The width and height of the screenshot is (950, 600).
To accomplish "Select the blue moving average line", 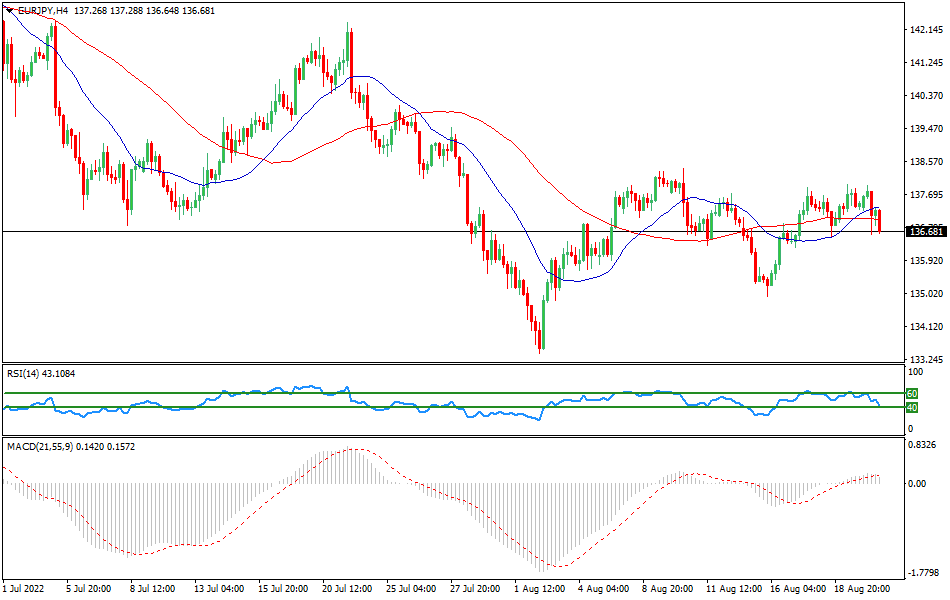I will coord(370,75).
